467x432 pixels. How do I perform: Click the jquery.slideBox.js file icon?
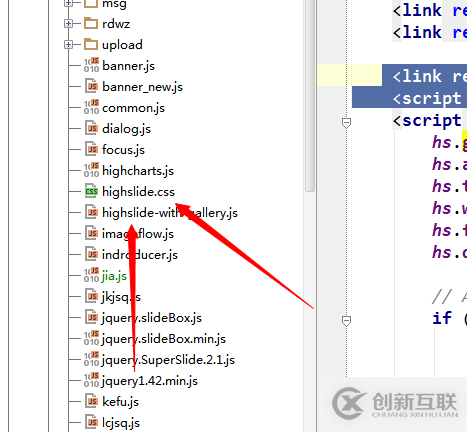point(91,317)
